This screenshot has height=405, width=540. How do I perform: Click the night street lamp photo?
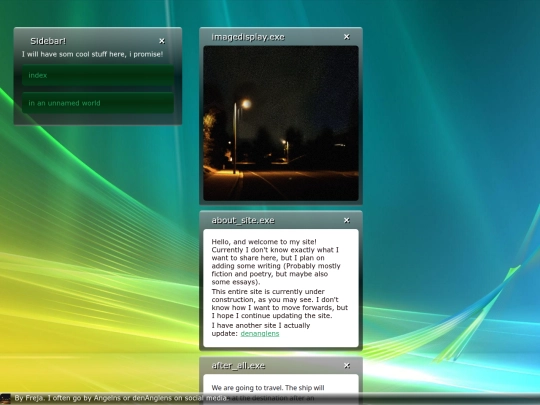tap(281, 123)
